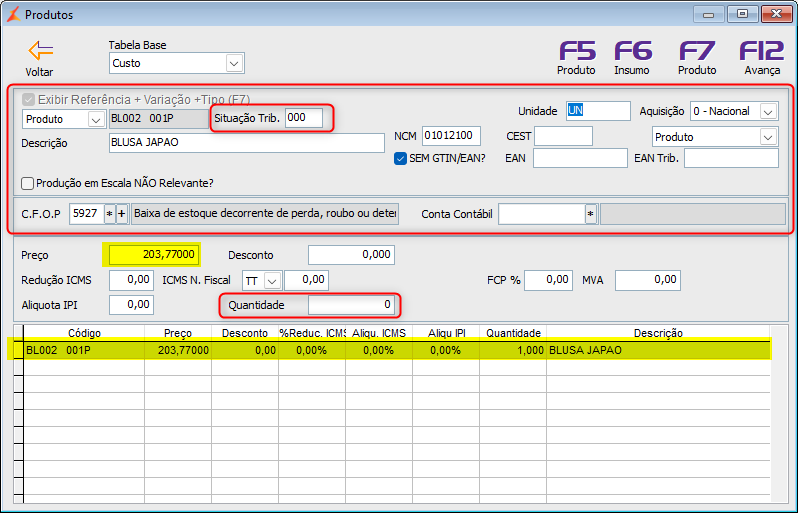
Task: Open Conta Contábil lookup asterisk button
Action: coord(590,214)
